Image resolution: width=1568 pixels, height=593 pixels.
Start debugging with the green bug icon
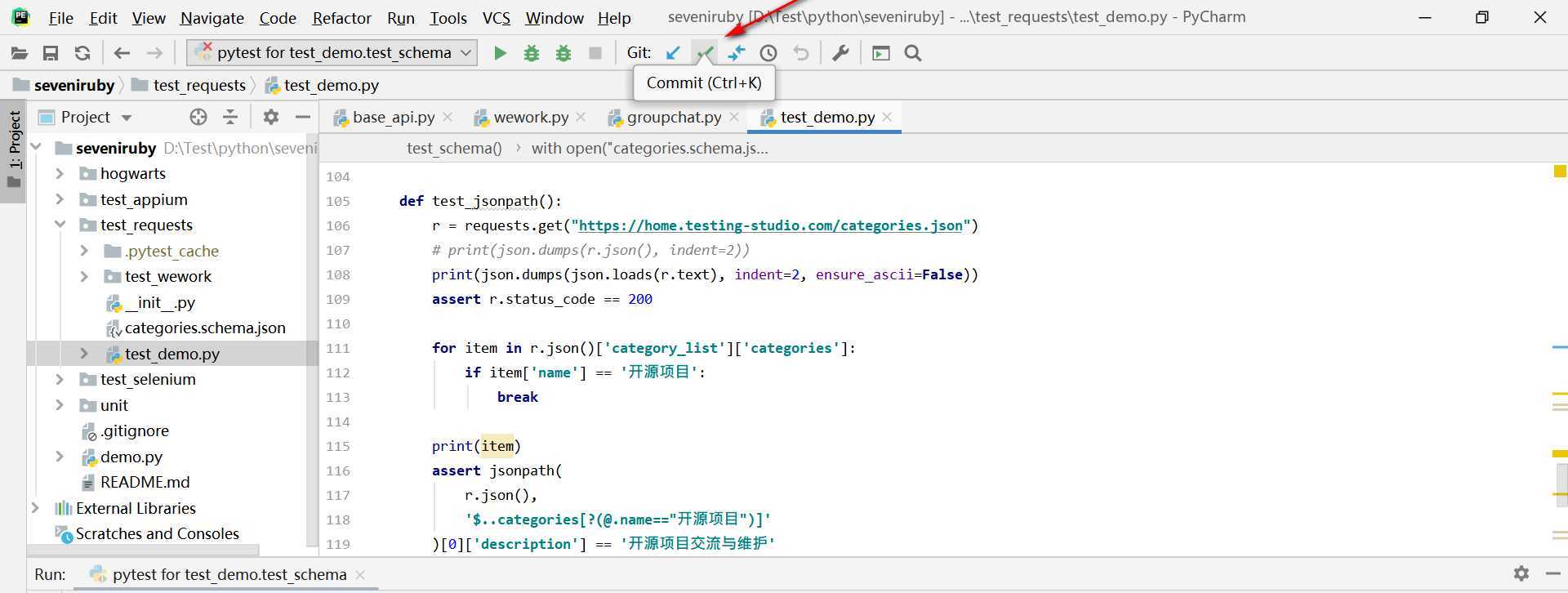[532, 53]
